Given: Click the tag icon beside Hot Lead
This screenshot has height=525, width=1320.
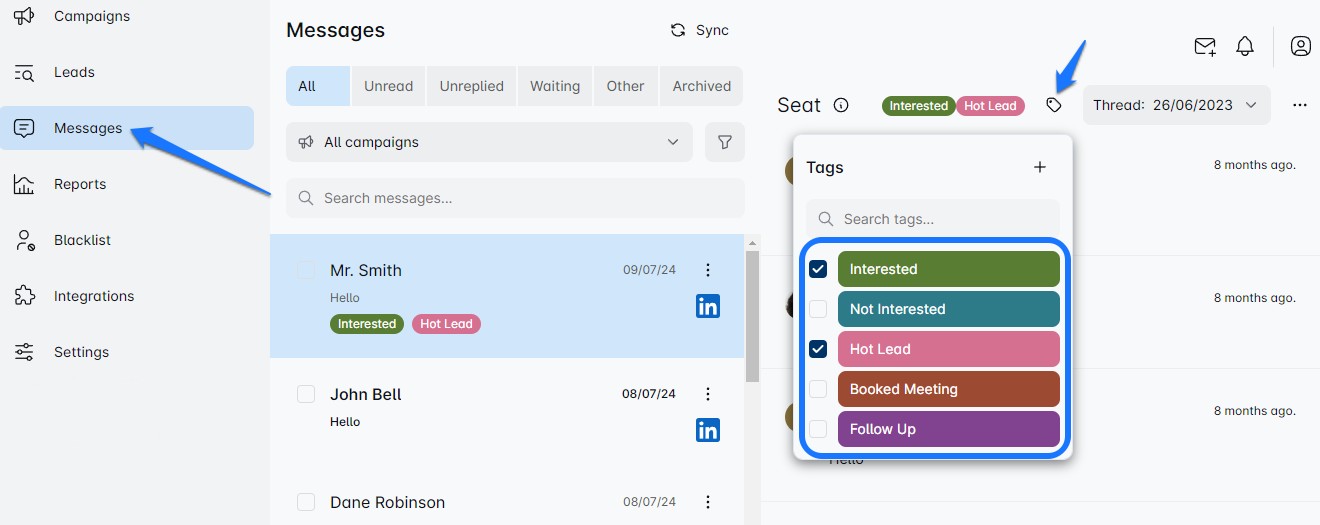Looking at the screenshot, I should pyautogui.click(x=1053, y=105).
